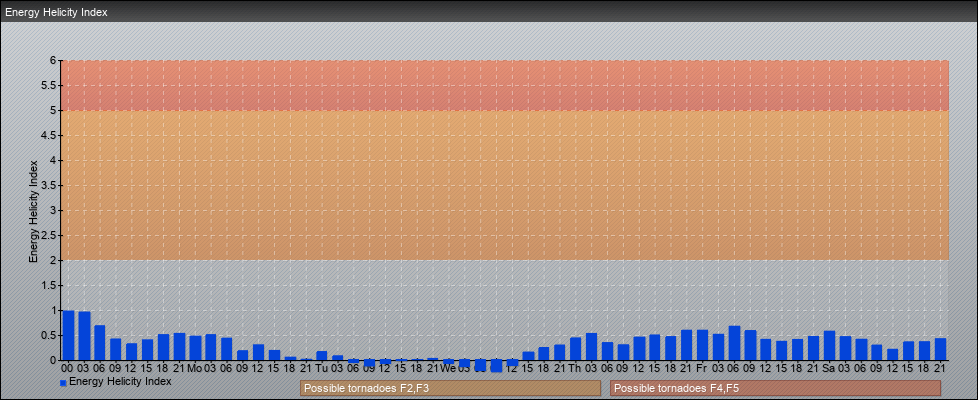The width and height of the screenshot is (978, 400).
Task: Select the 'Possible tornadoes F4,F5' legend box
Action: click(775, 388)
